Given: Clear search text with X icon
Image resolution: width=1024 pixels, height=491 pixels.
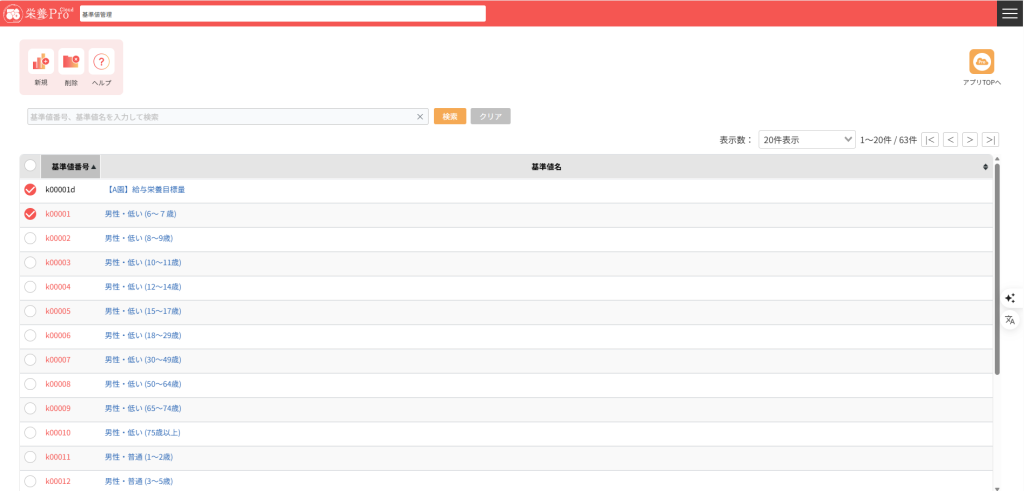Looking at the screenshot, I should [x=420, y=117].
